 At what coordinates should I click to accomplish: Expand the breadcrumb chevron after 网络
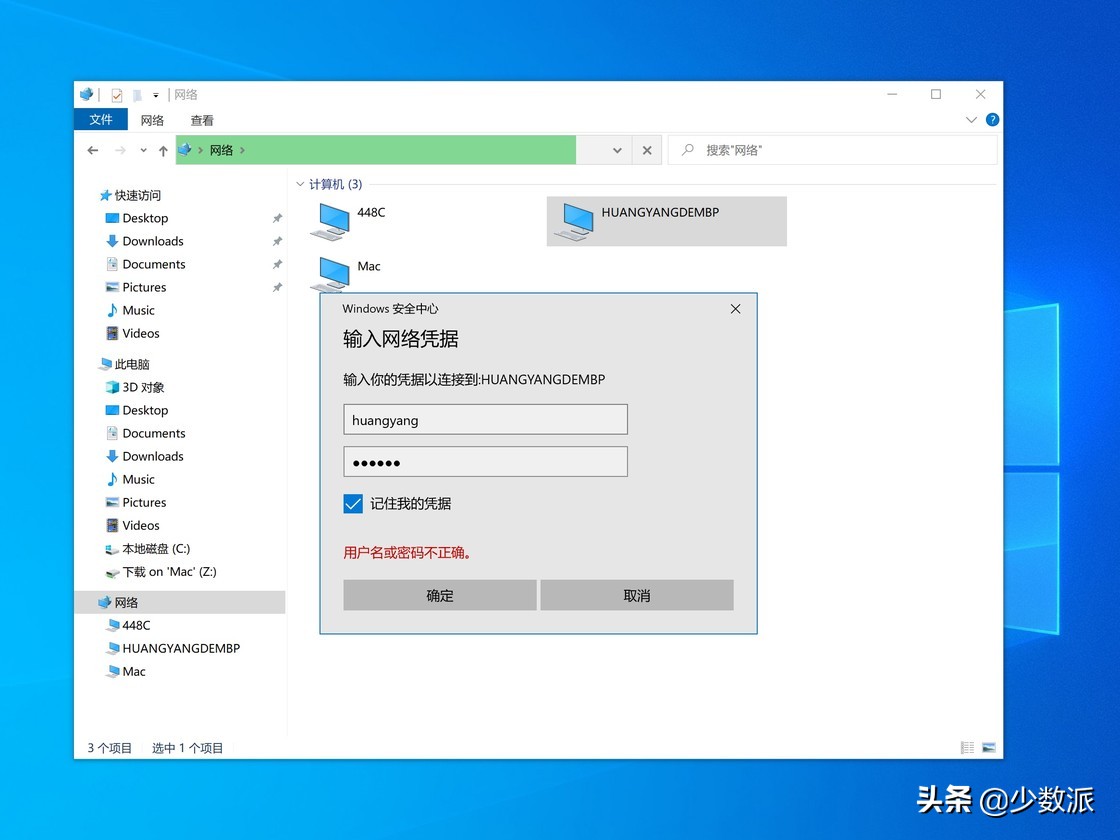[x=243, y=150]
